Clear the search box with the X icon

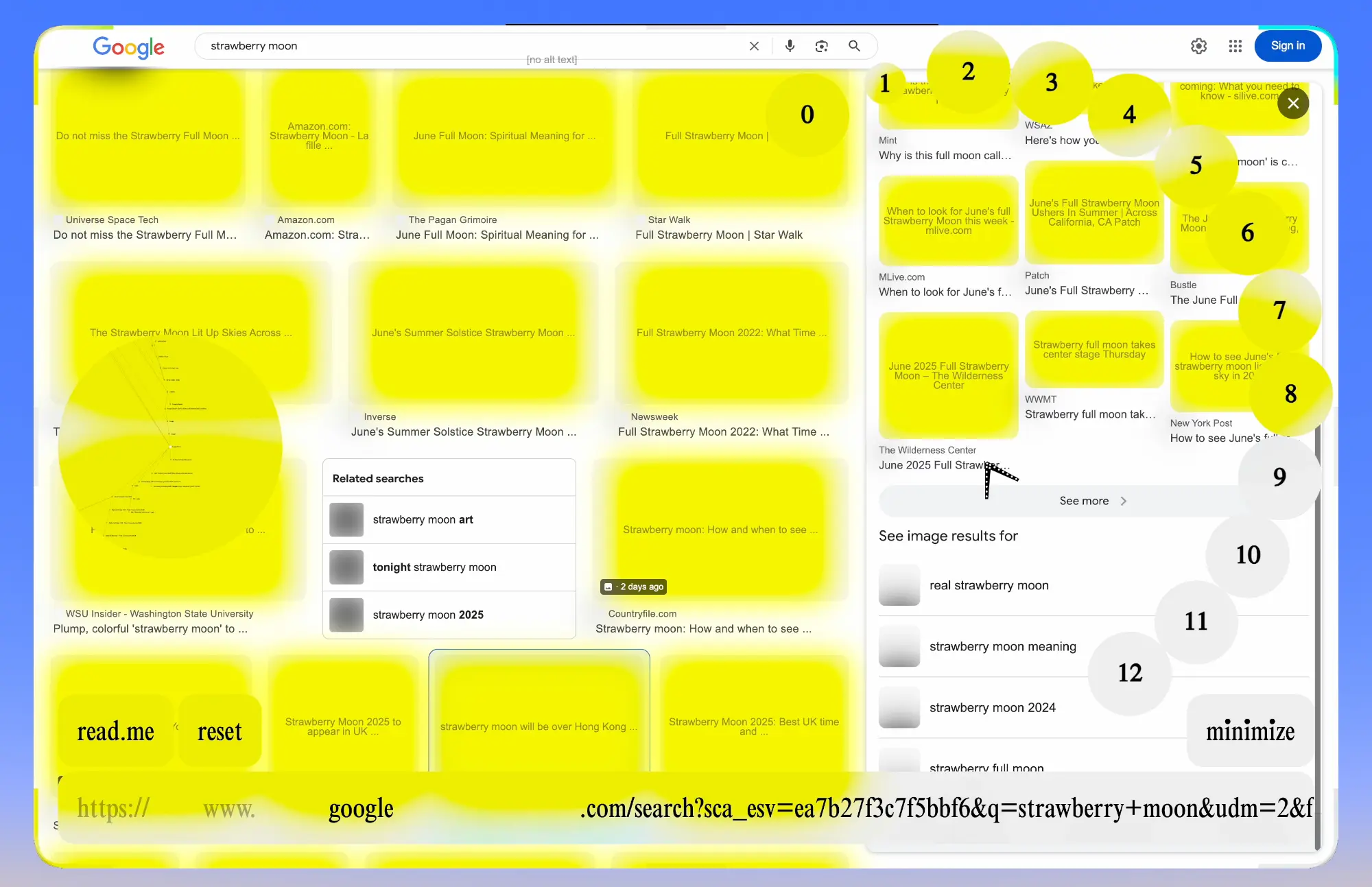(x=754, y=46)
